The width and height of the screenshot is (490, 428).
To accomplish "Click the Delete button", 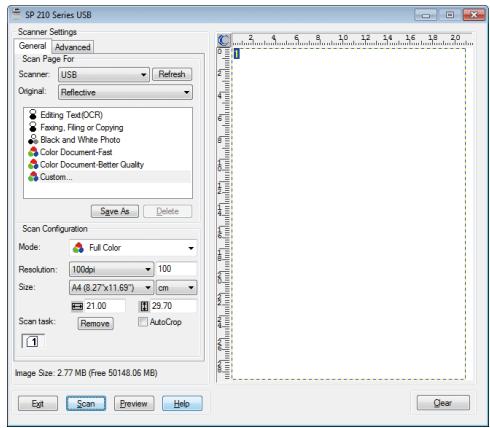I will pos(167,211).
